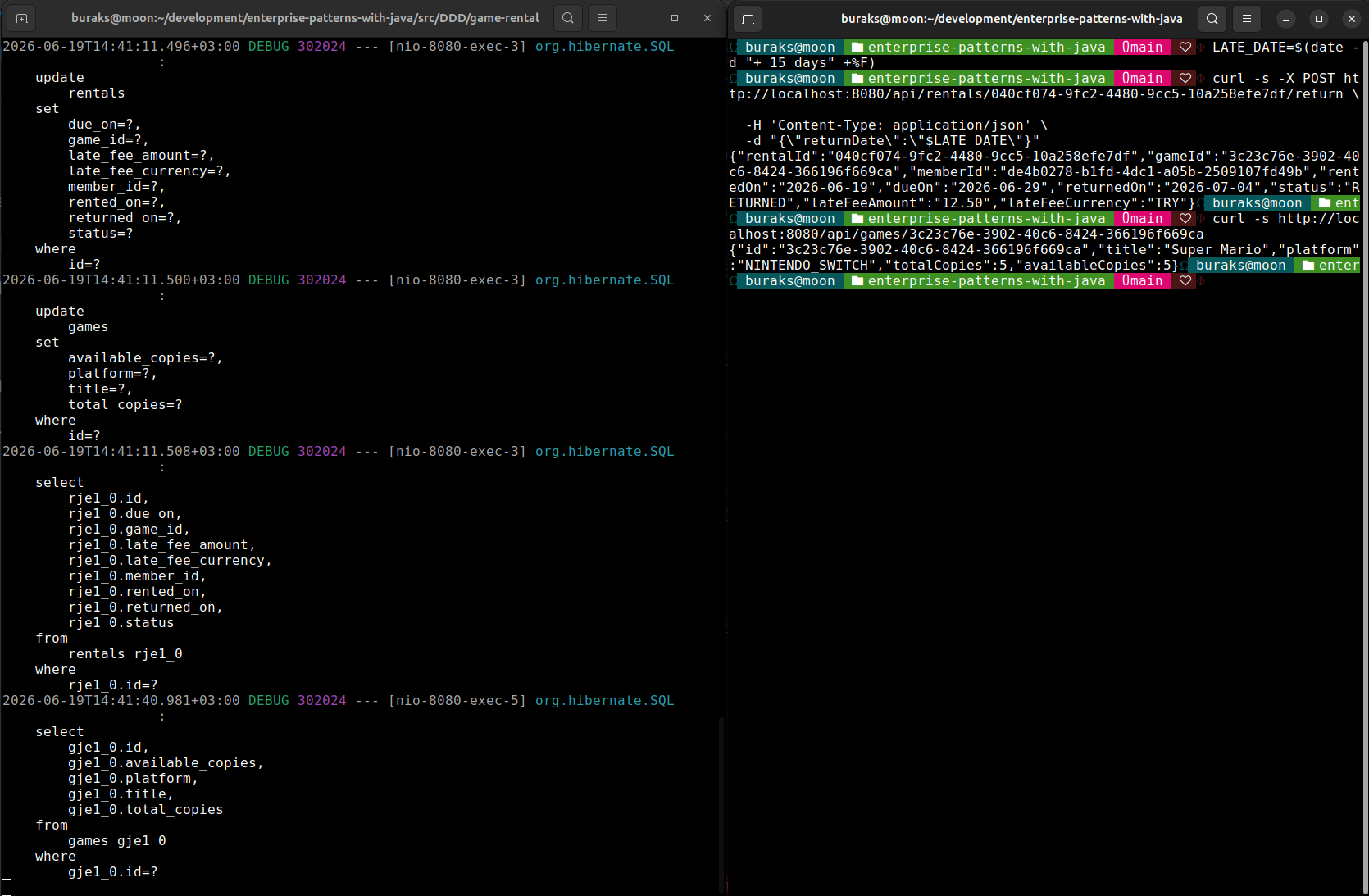Screen dimensions: 1369x896
Task: Click right terminal title enterprise-patterns-with-java
Action: point(1012,18)
